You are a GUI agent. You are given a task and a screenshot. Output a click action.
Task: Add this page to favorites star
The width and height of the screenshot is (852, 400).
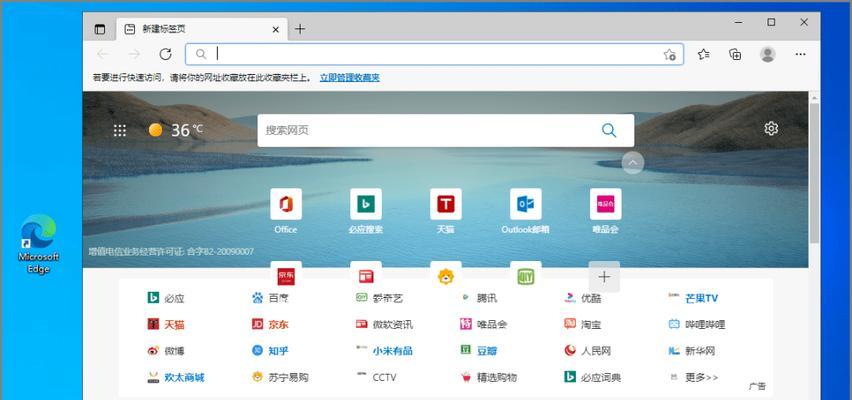point(669,54)
